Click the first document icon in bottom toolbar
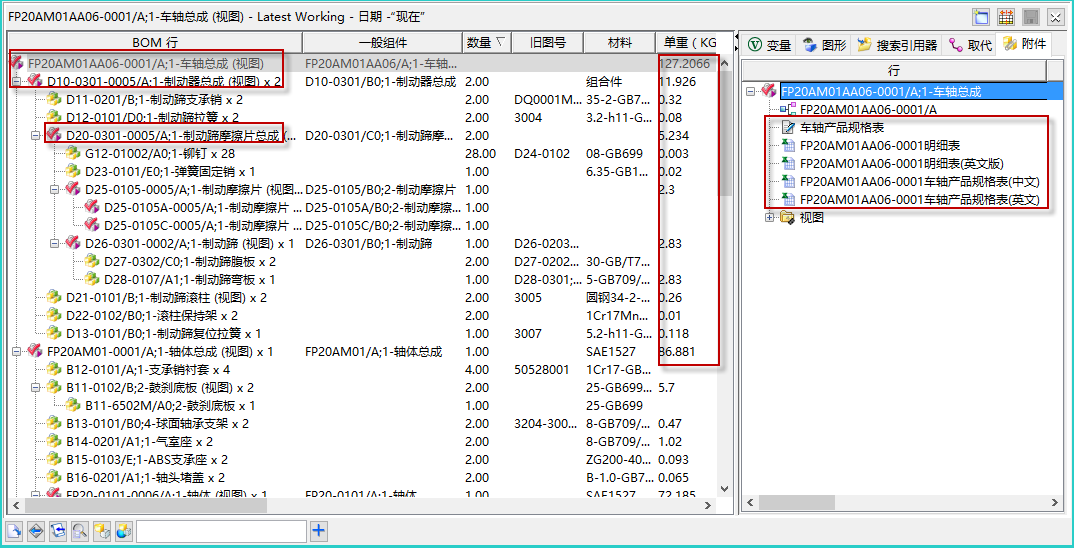 14,531
